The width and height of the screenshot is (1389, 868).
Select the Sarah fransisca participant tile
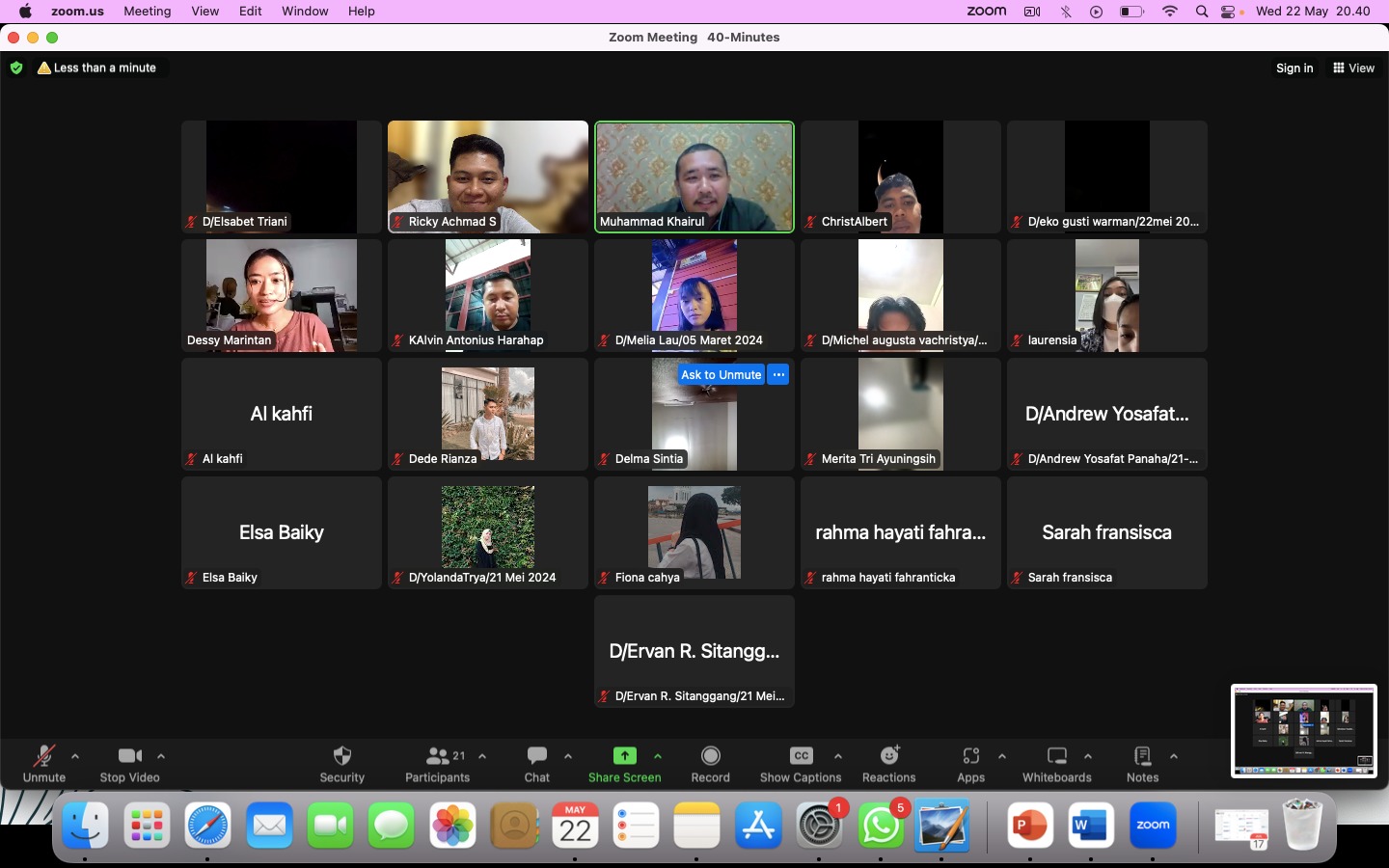pos(1107,532)
